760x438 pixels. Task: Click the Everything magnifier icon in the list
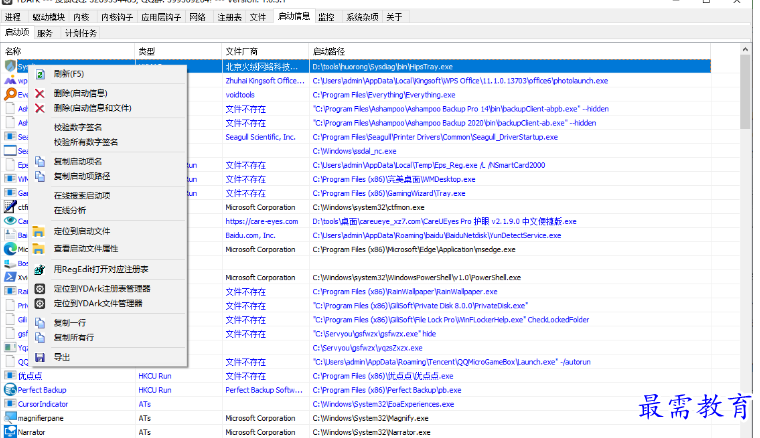(x=10, y=94)
